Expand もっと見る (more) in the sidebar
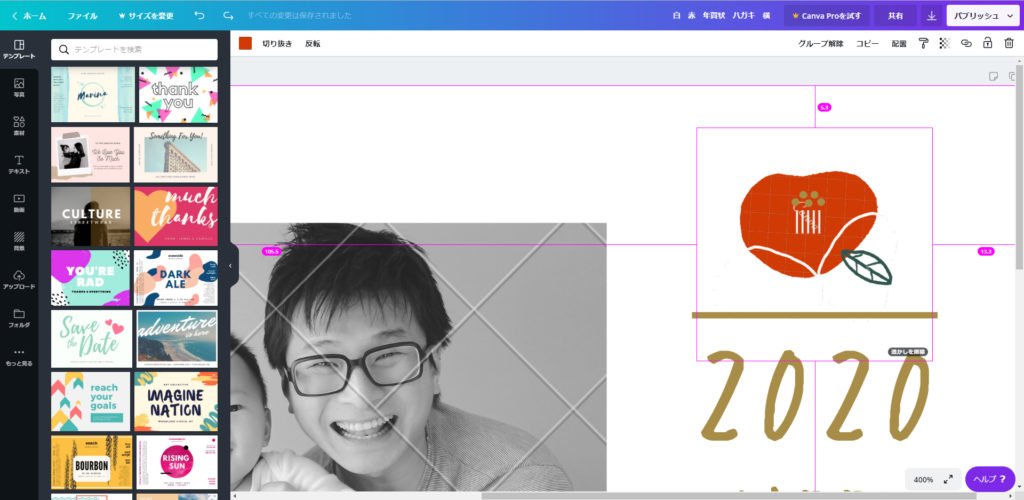Screen dimensions: 1024x500 tap(19, 356)
